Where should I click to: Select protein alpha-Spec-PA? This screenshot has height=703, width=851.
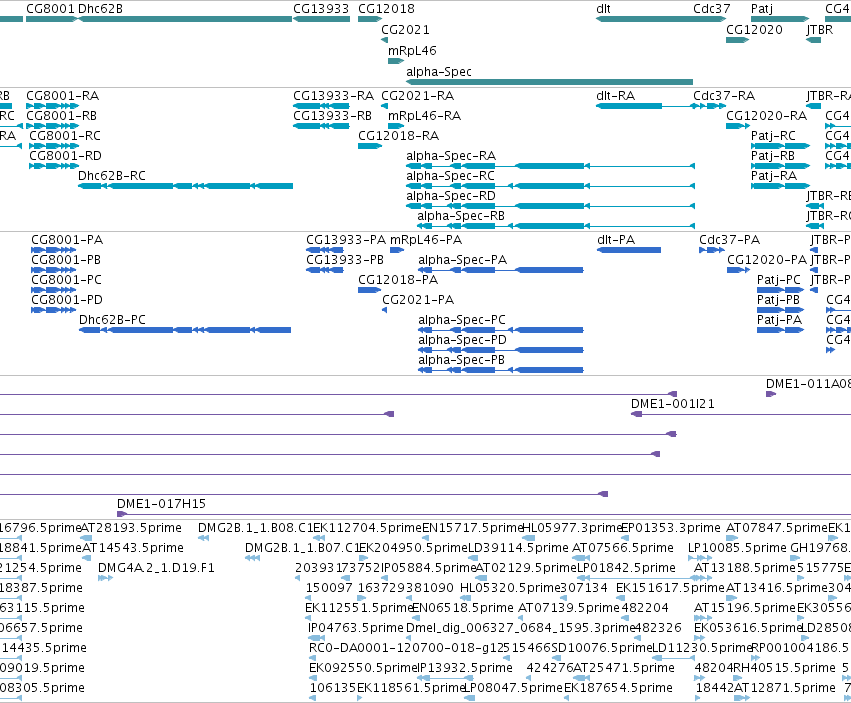coord(500,270)
